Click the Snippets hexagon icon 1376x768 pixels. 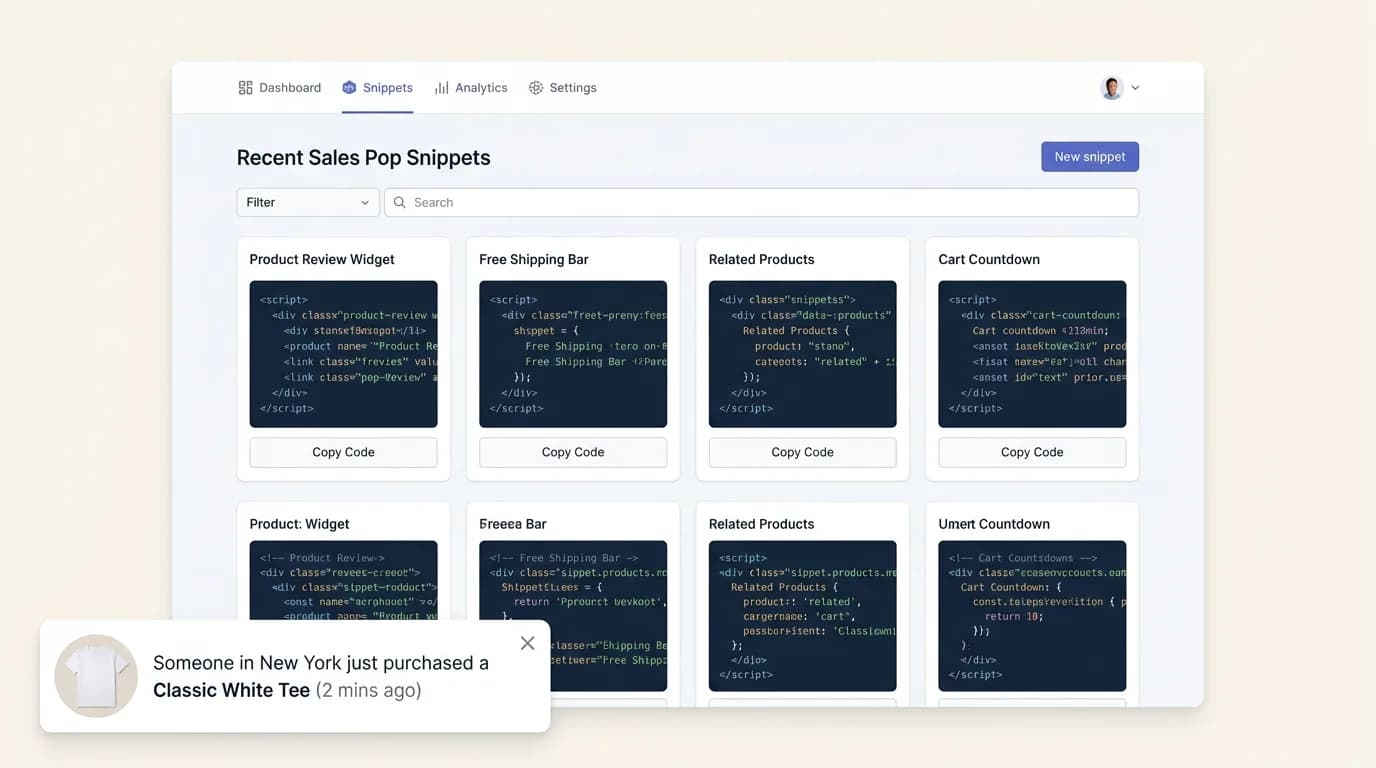coord(349,88)
